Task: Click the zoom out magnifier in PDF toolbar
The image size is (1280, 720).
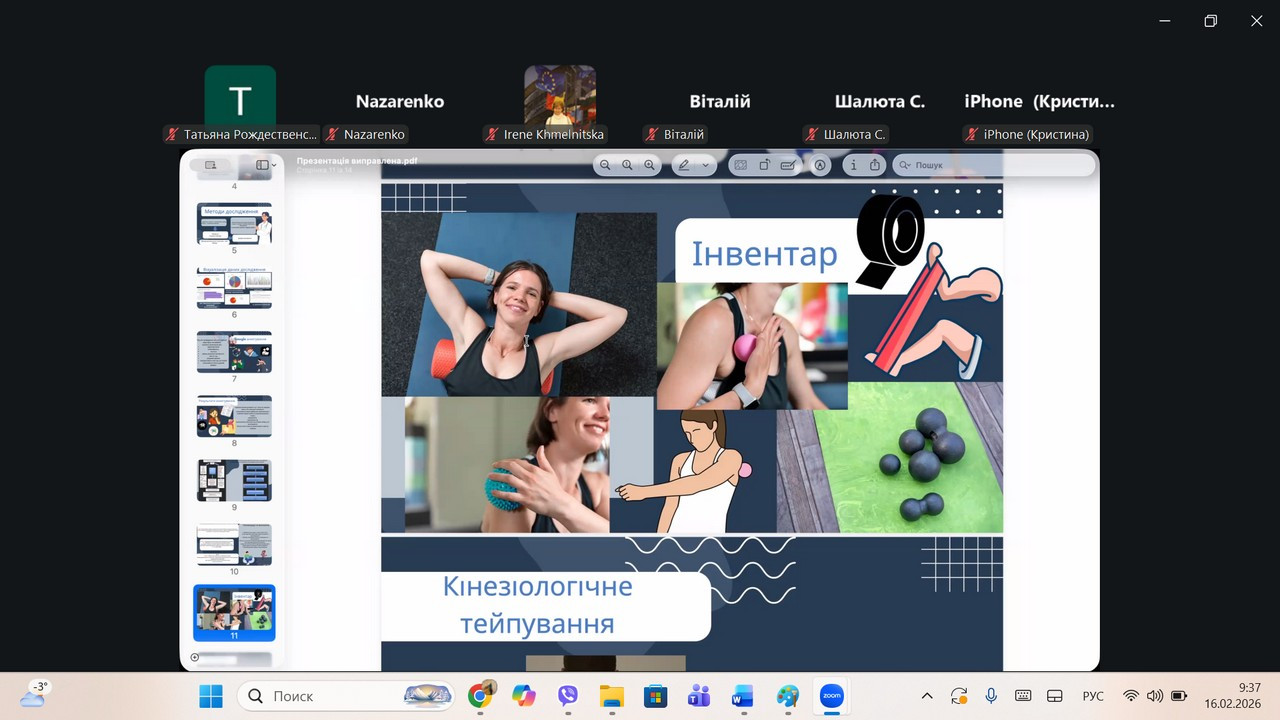Action: pyautogui.click(x=605, y=166)
